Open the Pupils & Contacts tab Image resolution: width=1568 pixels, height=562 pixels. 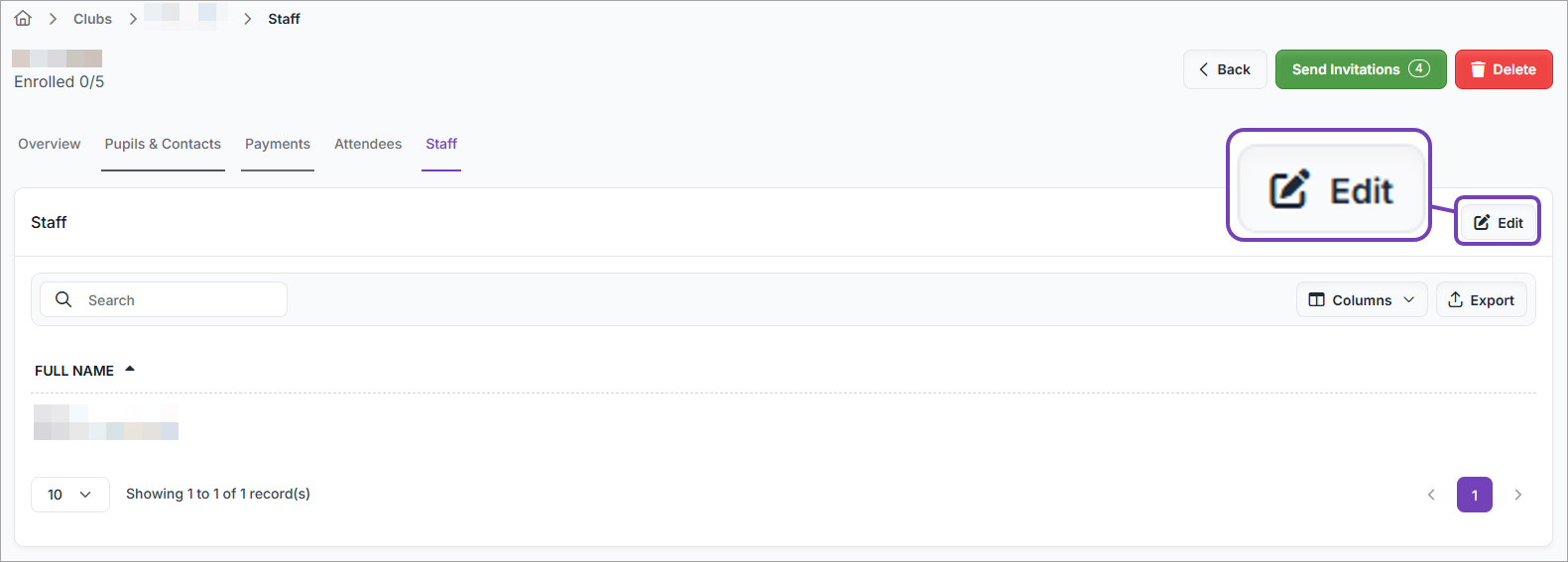tap(163, 144)
